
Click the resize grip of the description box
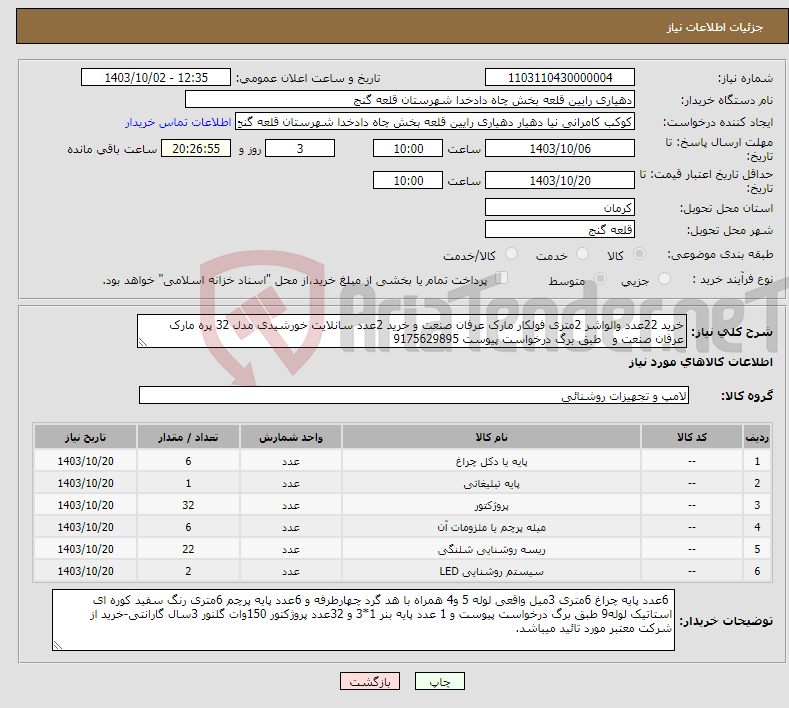143,343
